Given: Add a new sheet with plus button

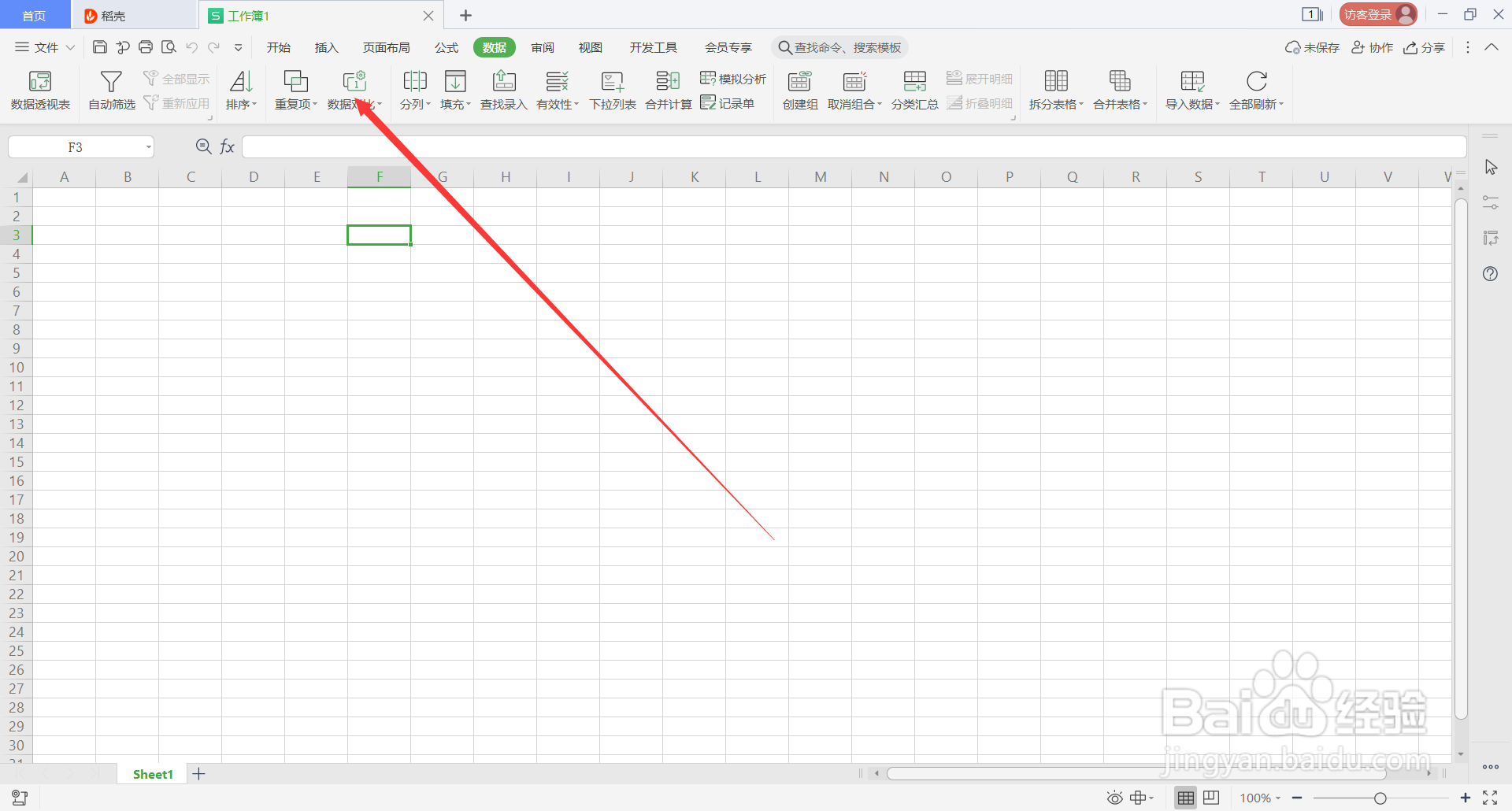Looking at the screenshot, I should tap(199, 774).
